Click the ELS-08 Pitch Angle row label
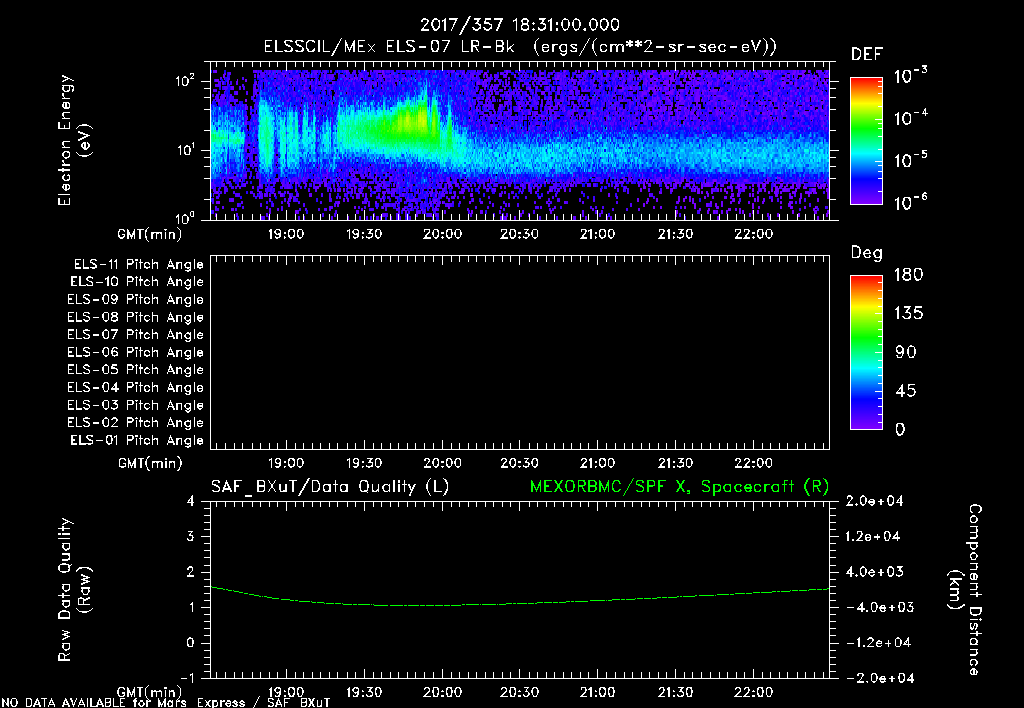The height and width of the screenshot is (708, 1024). click(136, 317)
